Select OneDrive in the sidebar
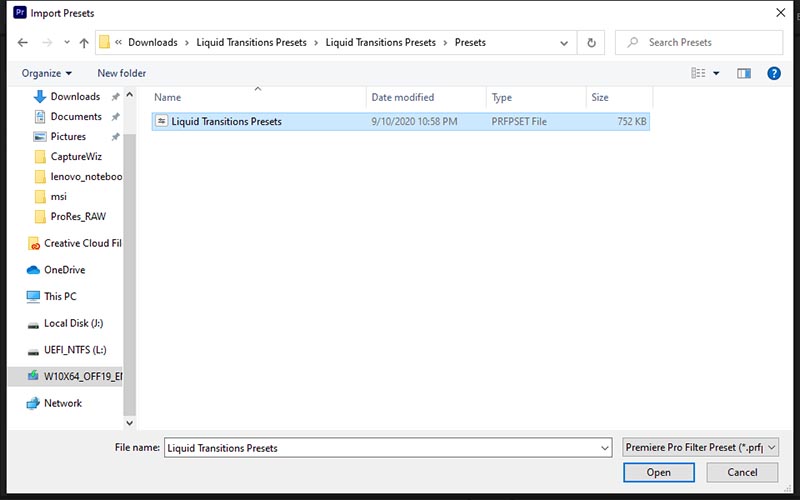Screen dimensions: 800x500 click(x=56, y=270)
